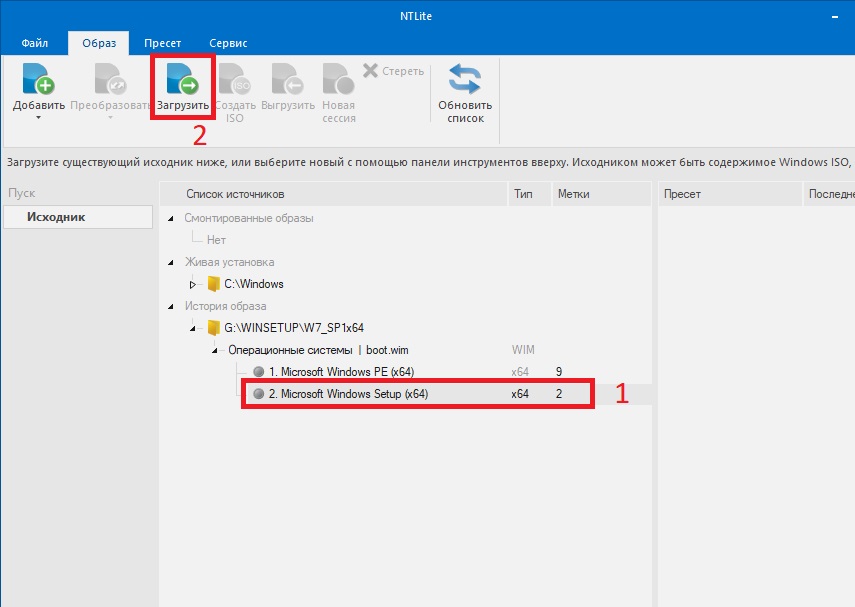Click the Список источников column header
Image resolution: width=855 pixels, height=607 pixels.
coord(334,194)
